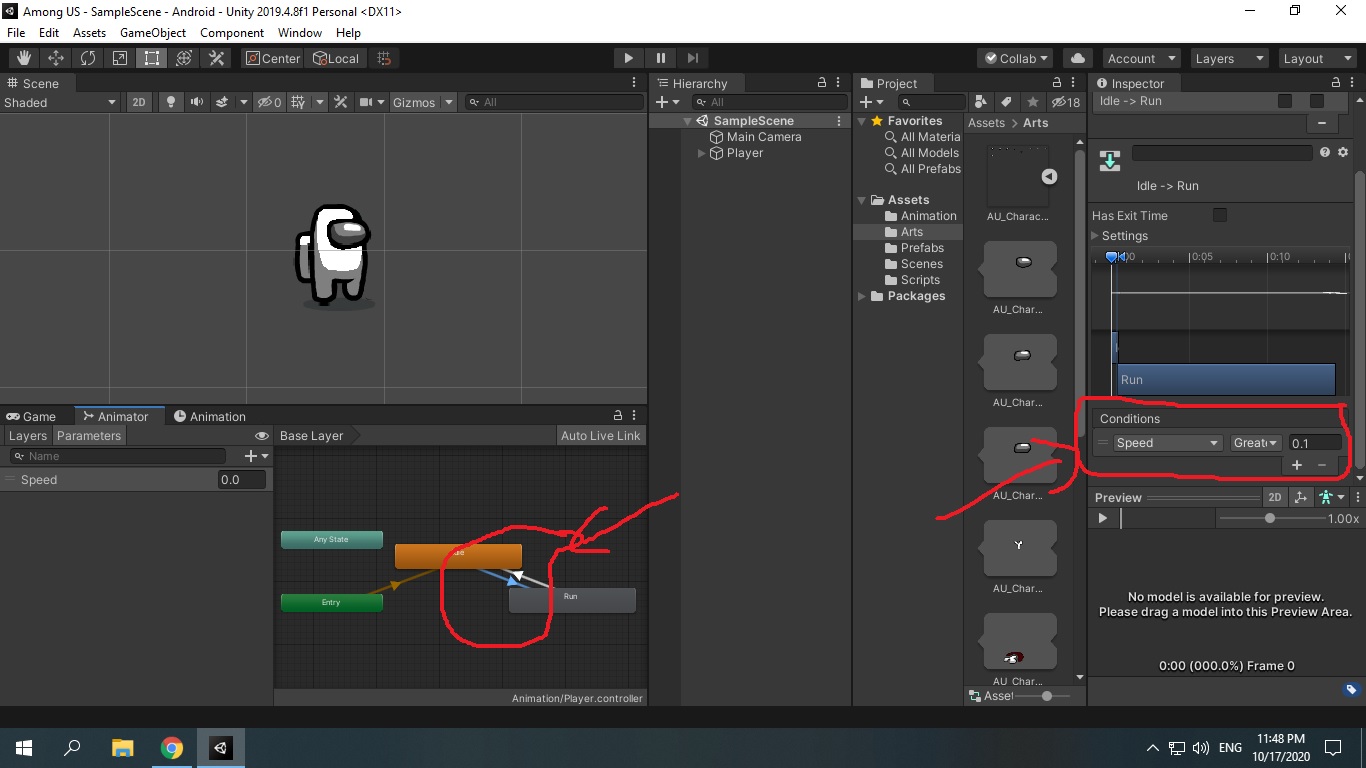Select the Rotate tool
Viewport: 1366px width, 768px height.
[x=88, y=58]
